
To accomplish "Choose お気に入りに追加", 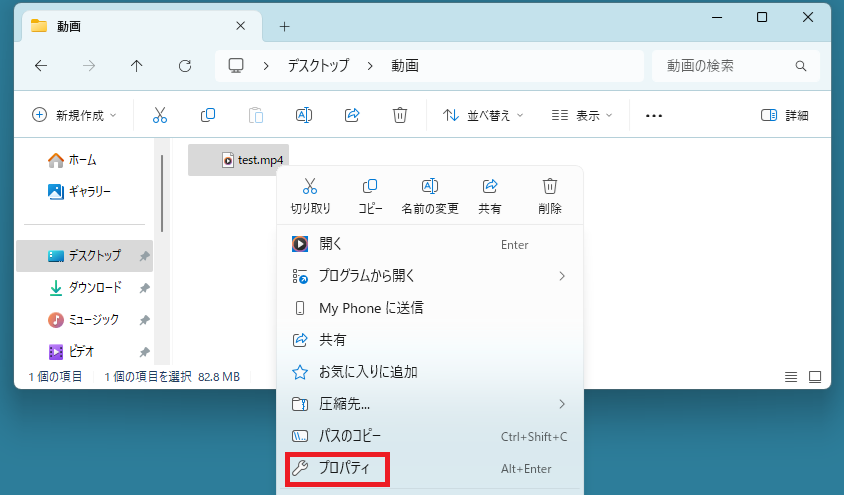I will [x=430, y=372].
